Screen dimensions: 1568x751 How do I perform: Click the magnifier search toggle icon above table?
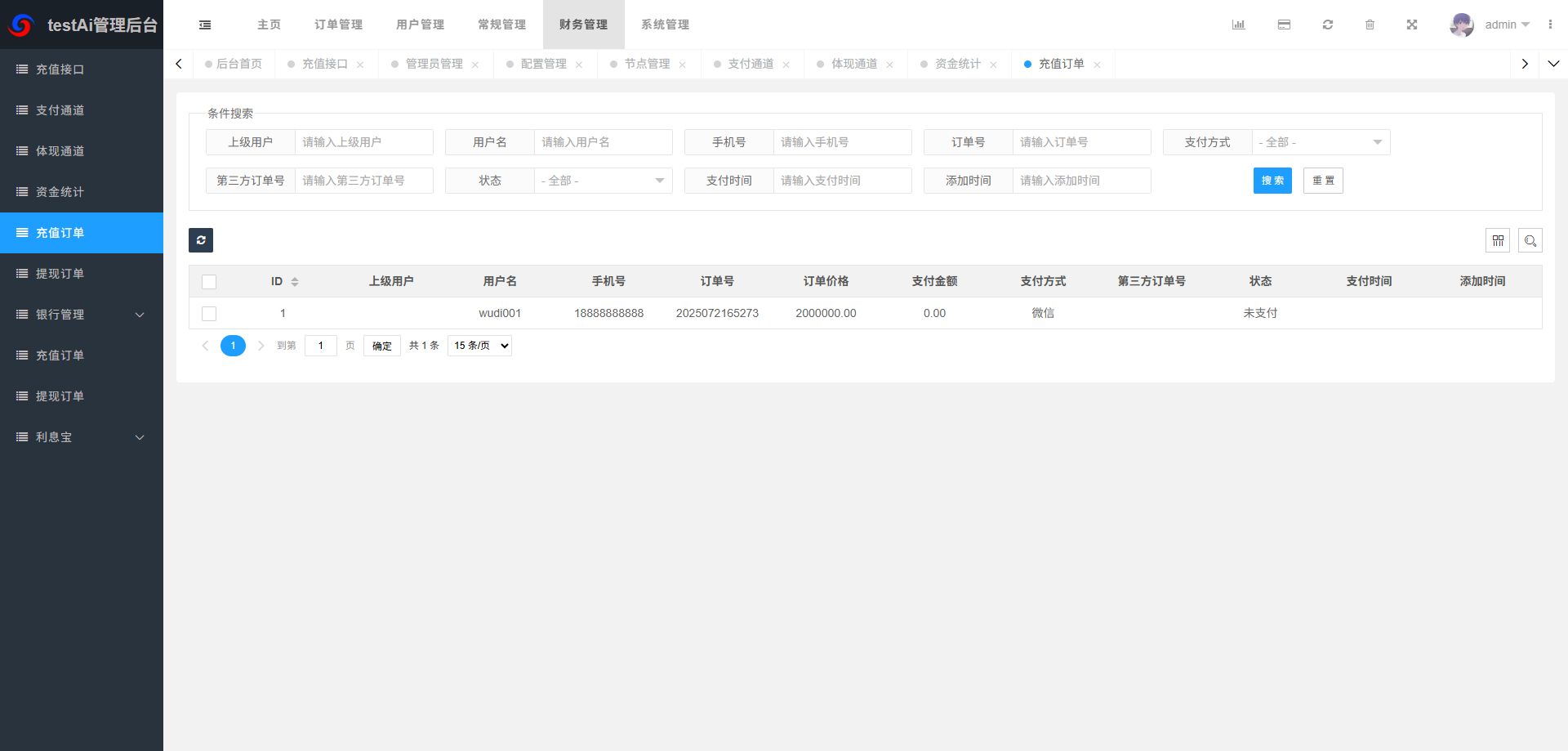[1530, 240]
